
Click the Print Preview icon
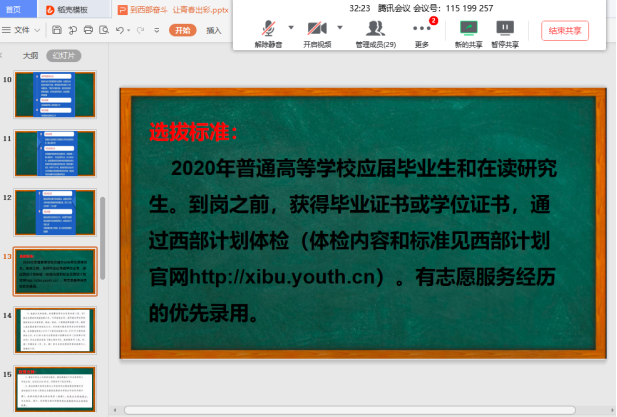point(103,31)
